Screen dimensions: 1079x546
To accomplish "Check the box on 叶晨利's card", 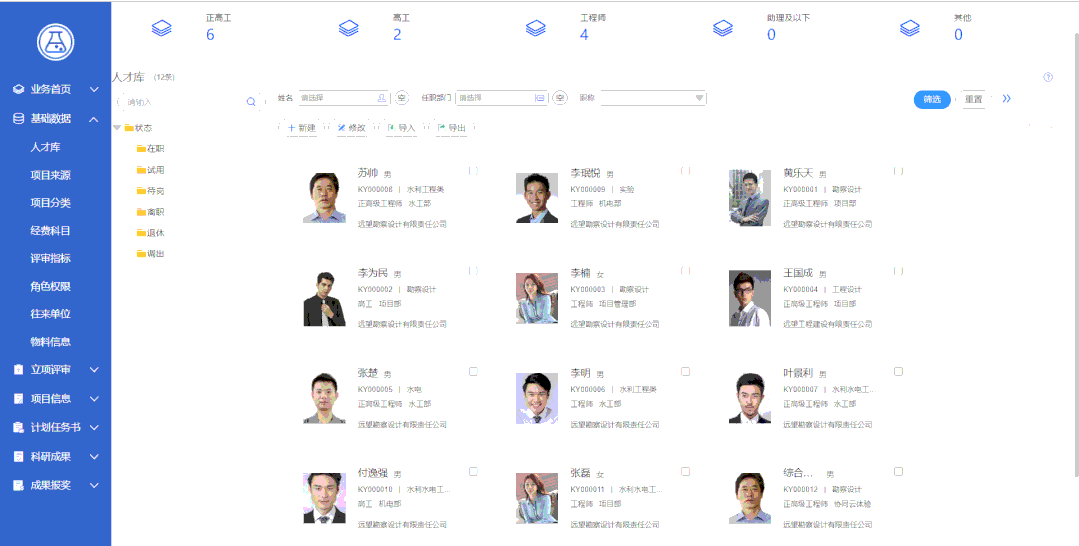I will click(x=899, y=372).
